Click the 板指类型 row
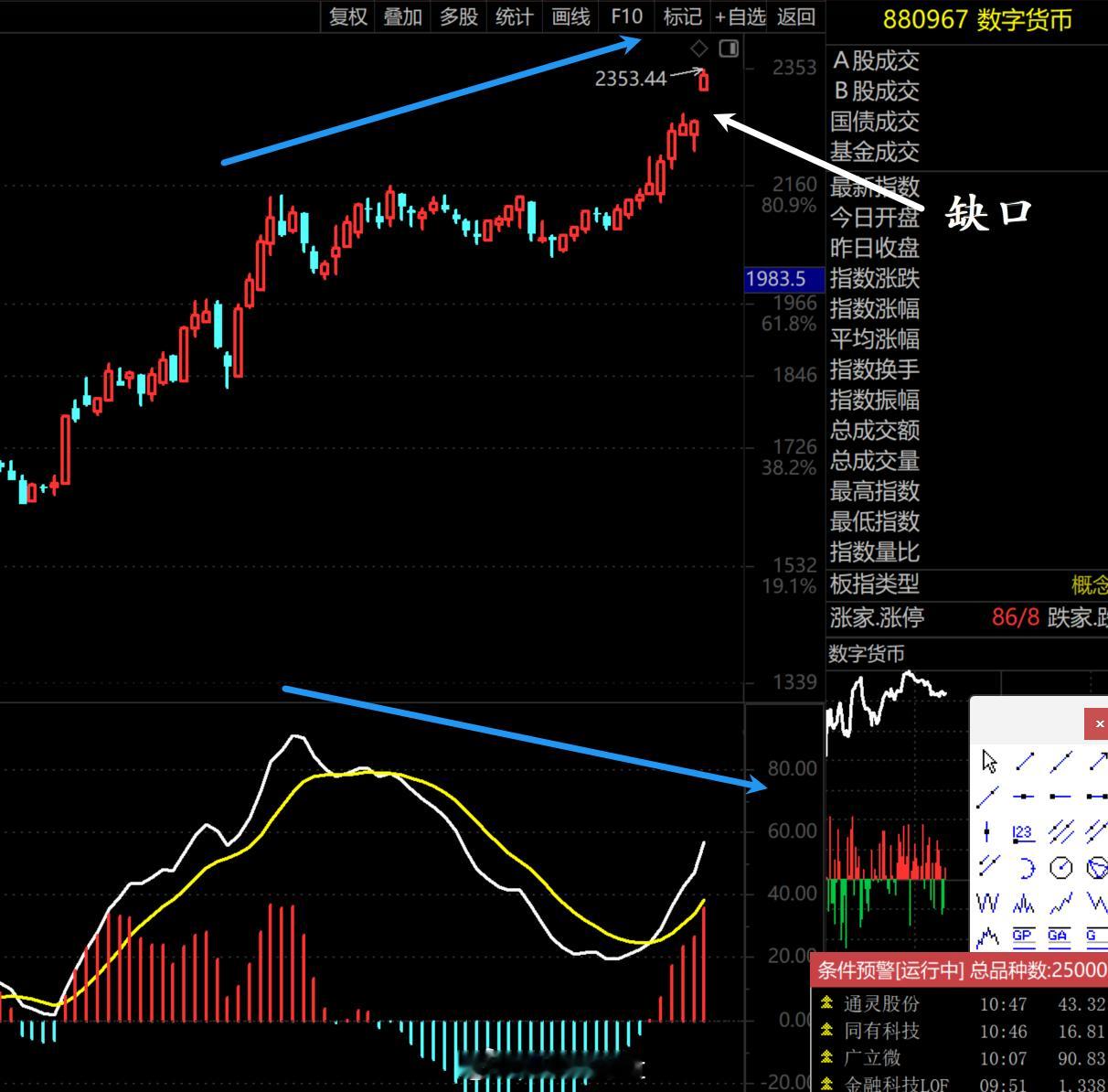The width and height of the screenshot is (1108, 1092). pos(966,583)
